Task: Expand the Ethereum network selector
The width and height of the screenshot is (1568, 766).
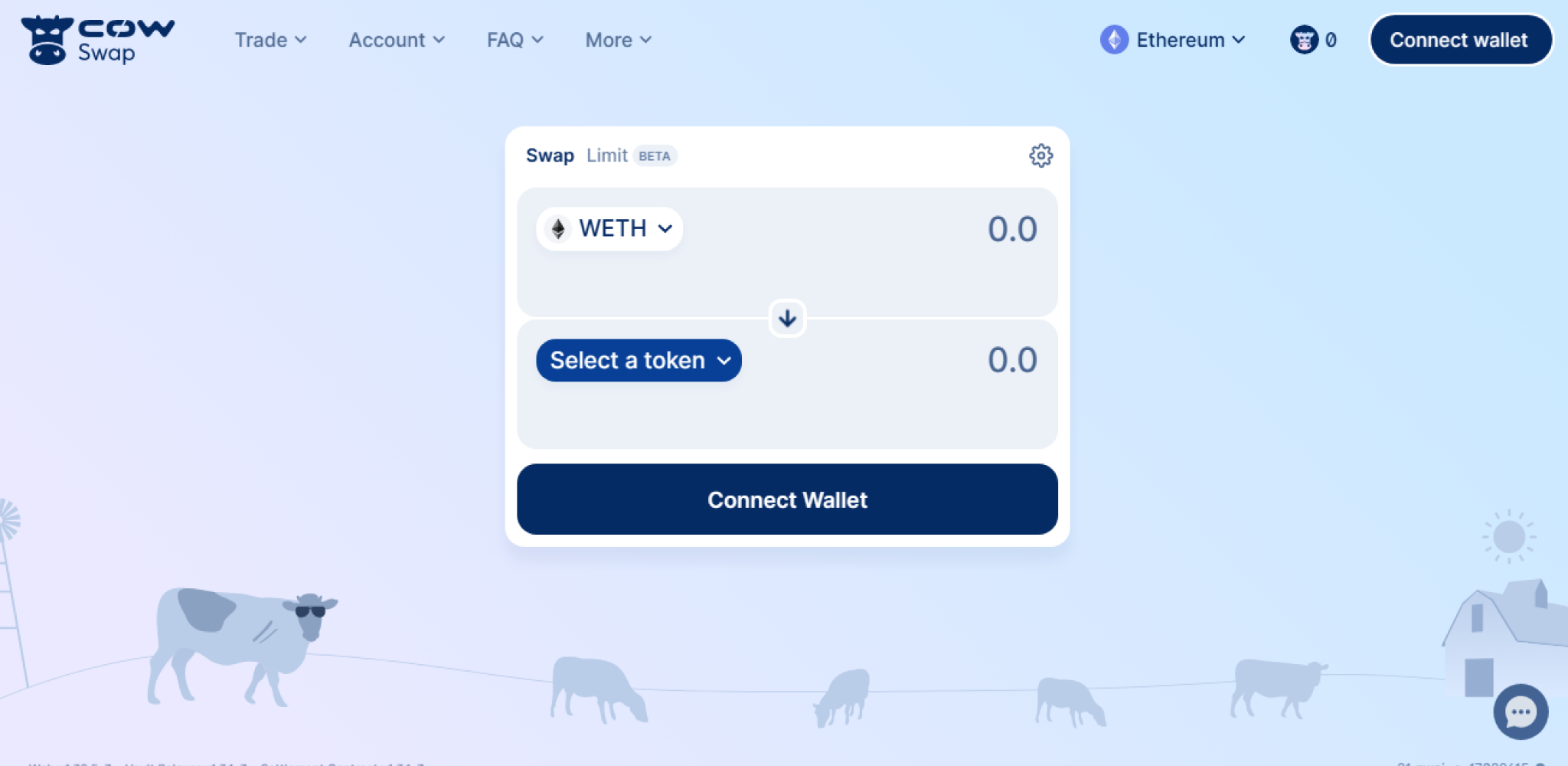Action: 1173,40
